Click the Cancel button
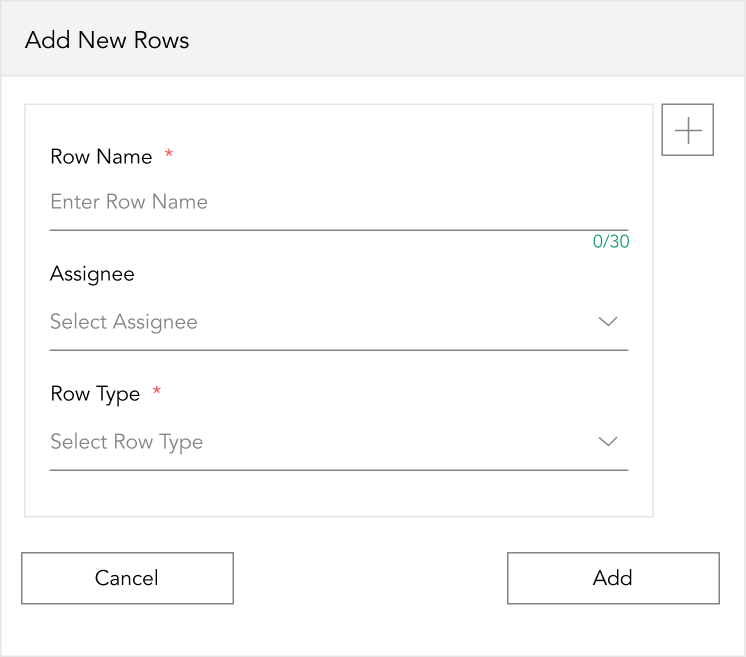The height and width of the screenshot is (657, 746). click(128, 578)
